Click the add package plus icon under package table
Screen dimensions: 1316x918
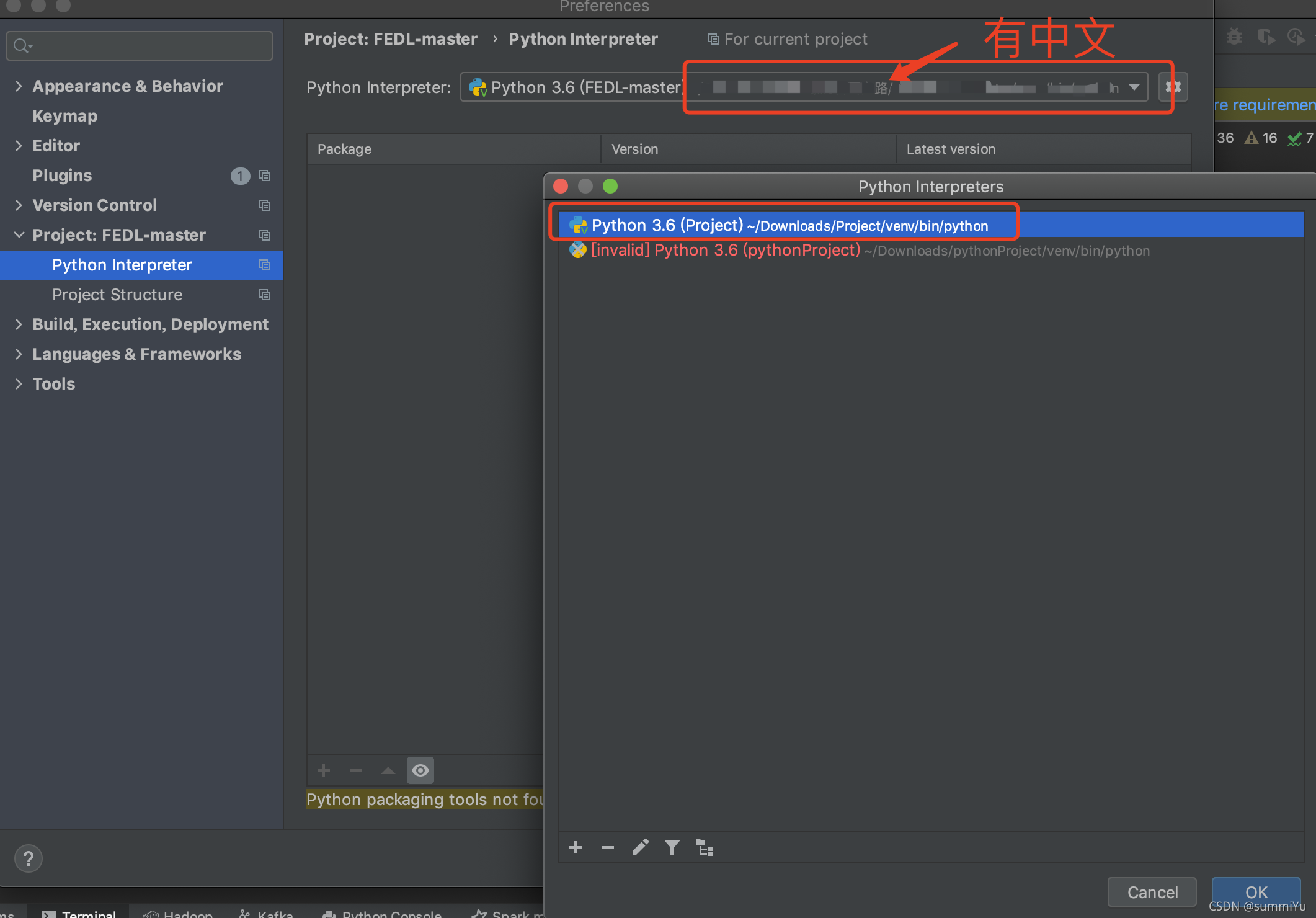324,770
